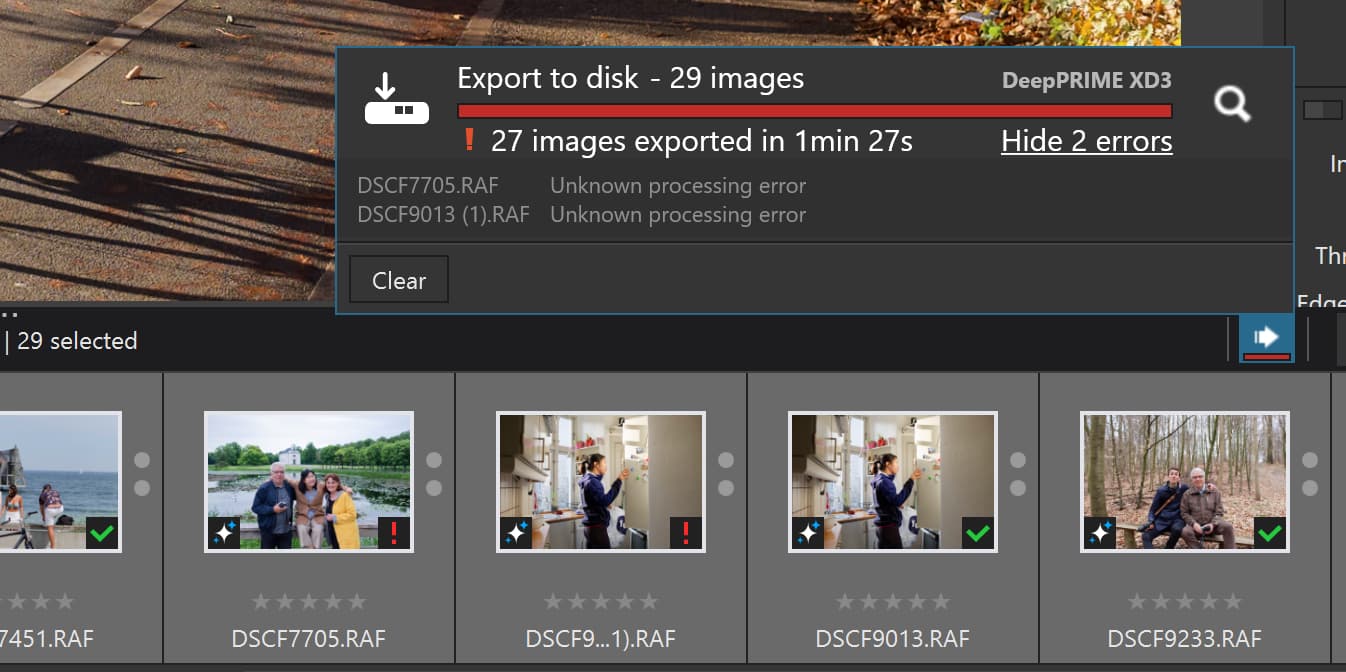1346x672 pixels.
Task: Toggle the switch in the right panel
Action: pyautogui.click(x=1324, y=108)
